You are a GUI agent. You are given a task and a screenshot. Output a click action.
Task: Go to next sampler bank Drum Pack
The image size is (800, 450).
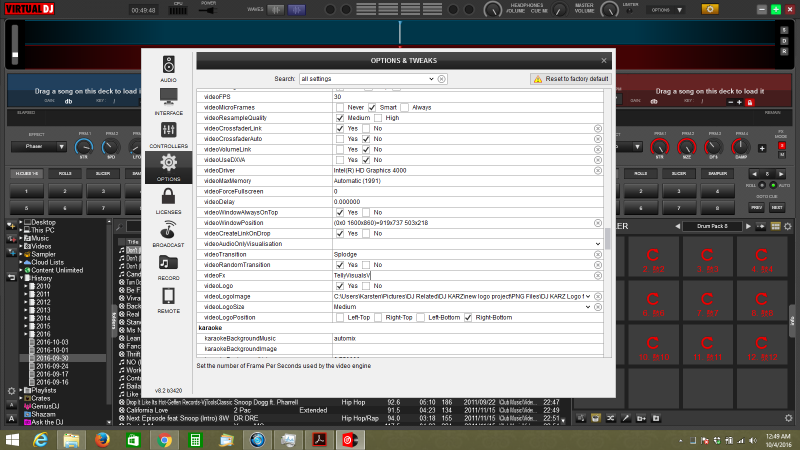click(x=748, y=226)
